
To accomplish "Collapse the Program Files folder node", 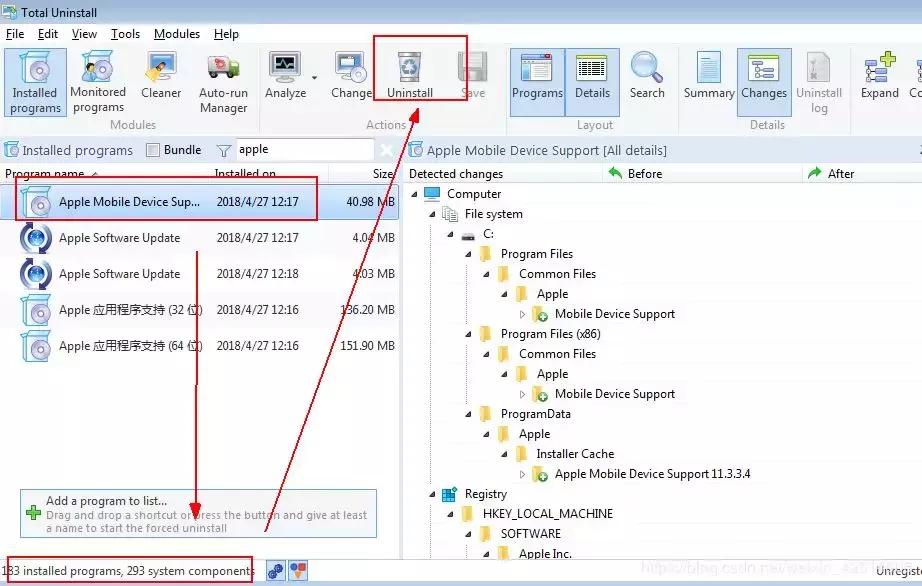I will [469, 254].
